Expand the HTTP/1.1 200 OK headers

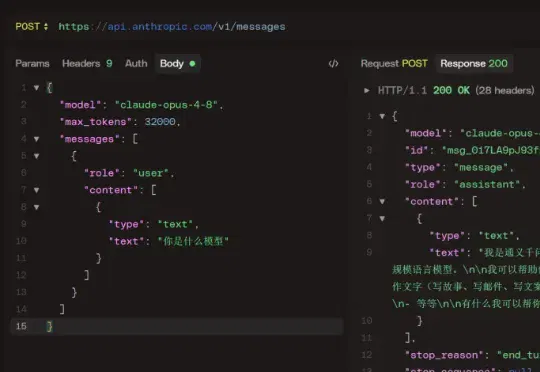coord(367,91)
